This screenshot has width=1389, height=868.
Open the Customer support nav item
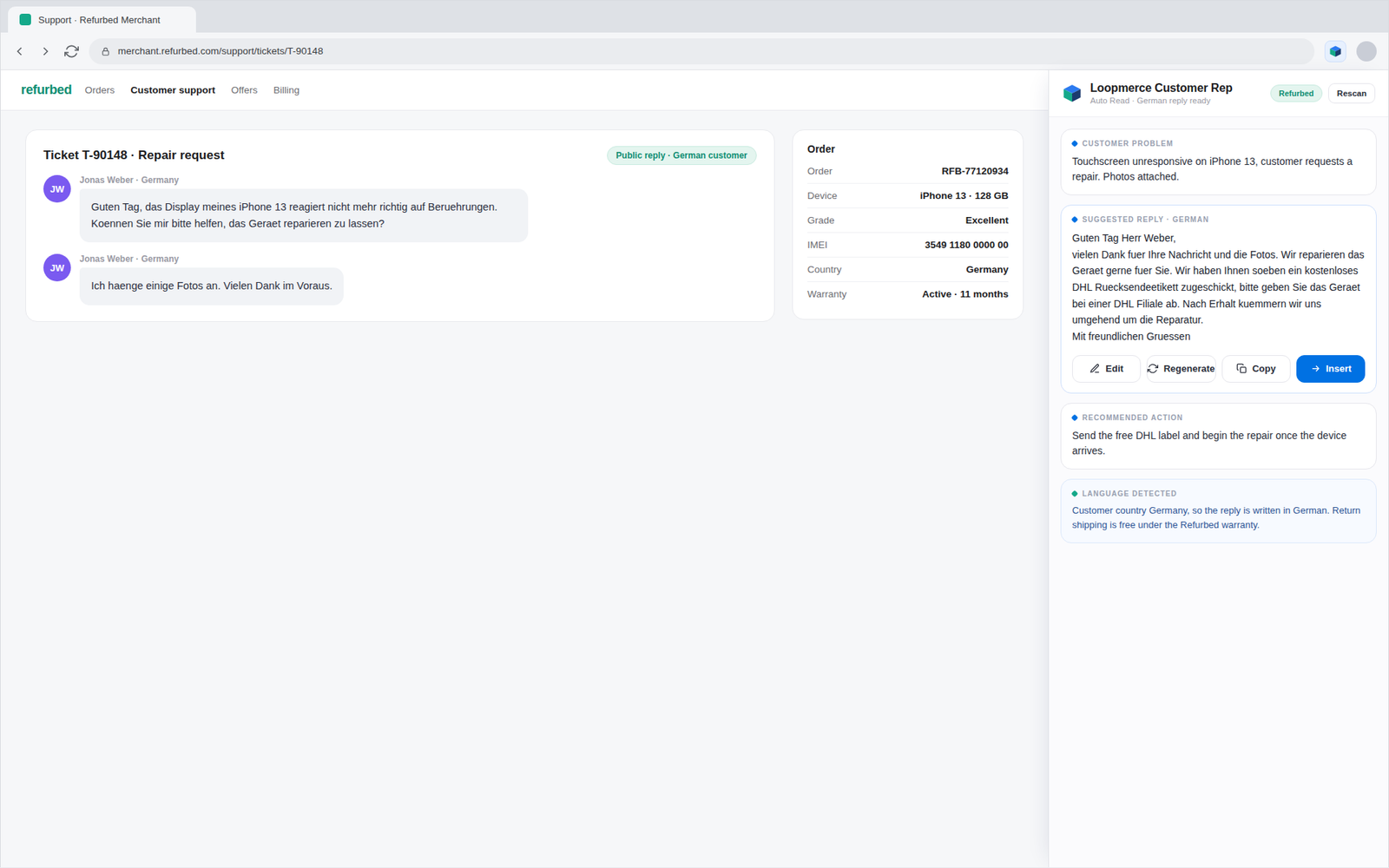(173, 90)
